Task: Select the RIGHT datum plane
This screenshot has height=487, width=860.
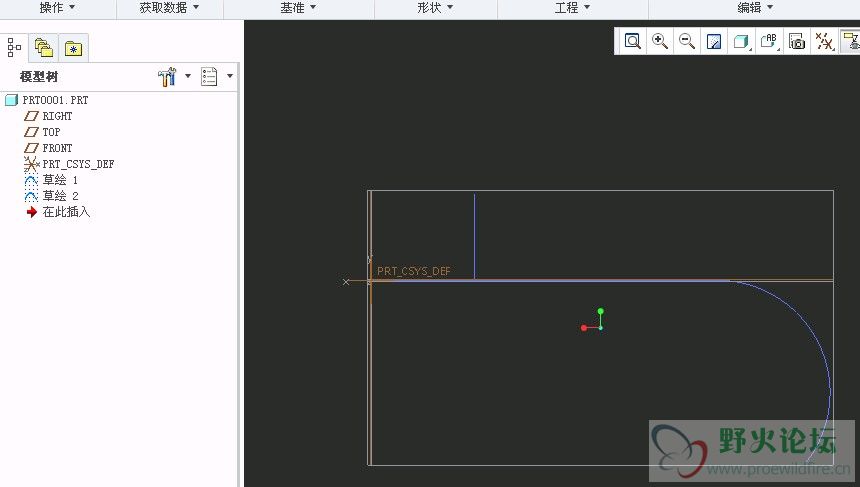Action: click(x=57, y=116)
